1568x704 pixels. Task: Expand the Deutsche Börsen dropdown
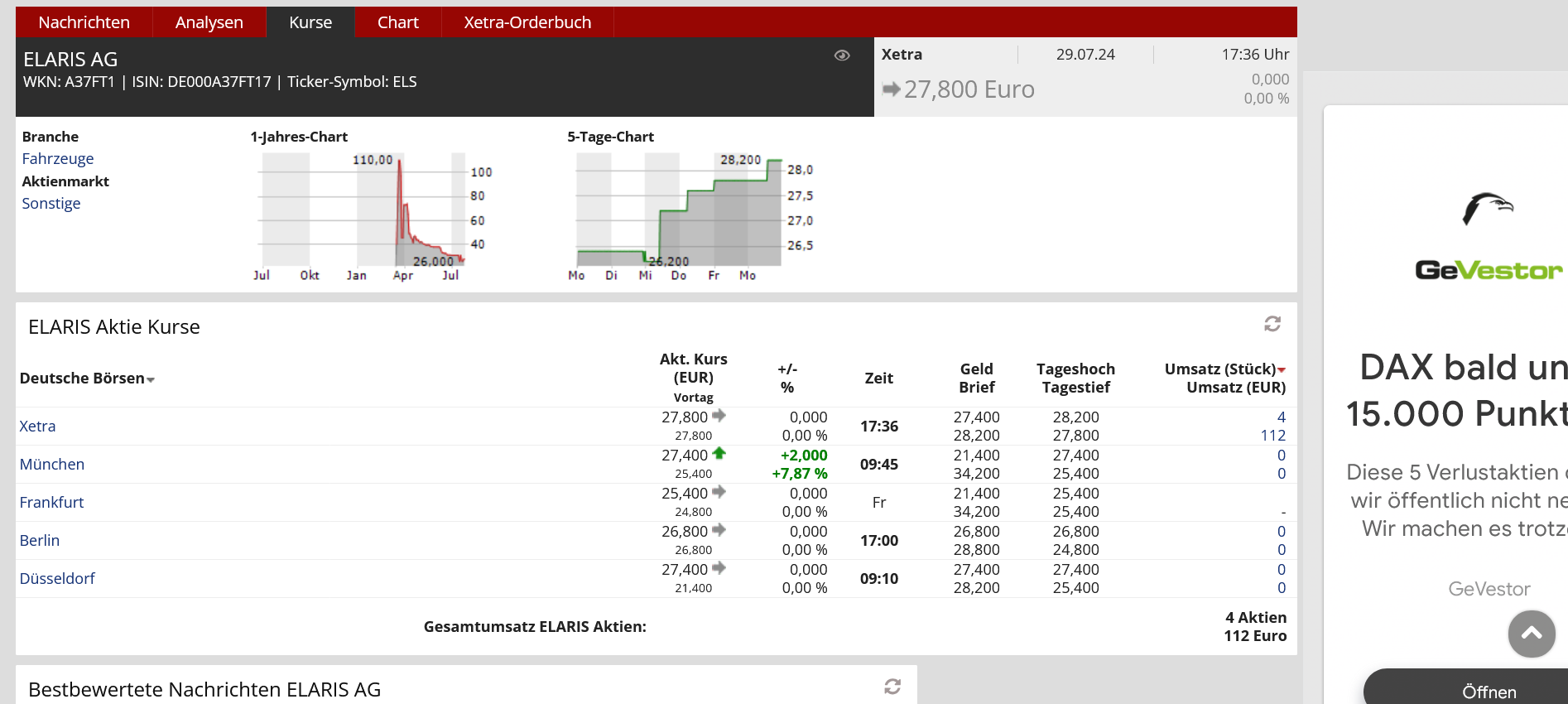(151, 379)
